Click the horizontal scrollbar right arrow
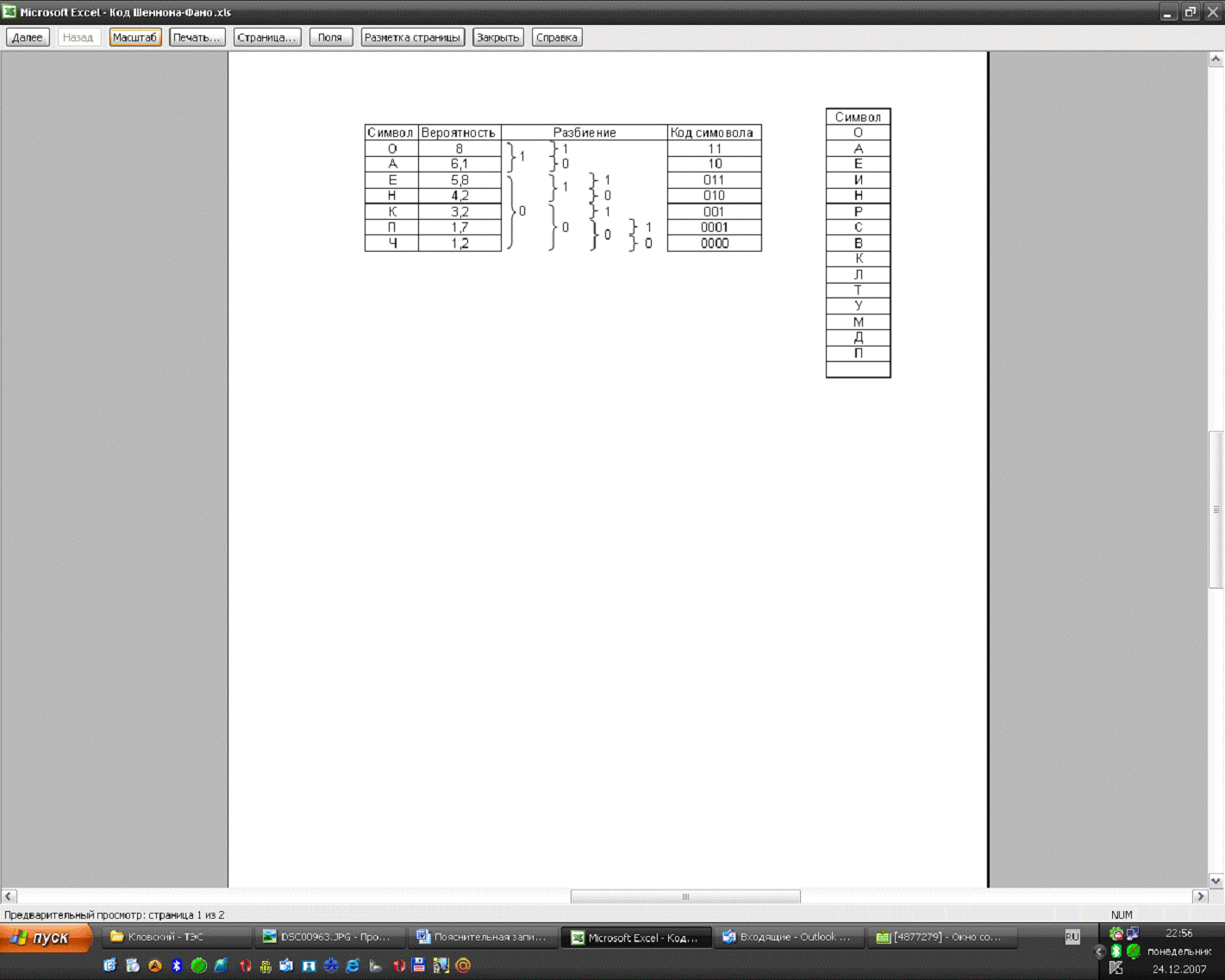Viewport: 1225px width, 980px height. click(x=1199, y=896)
